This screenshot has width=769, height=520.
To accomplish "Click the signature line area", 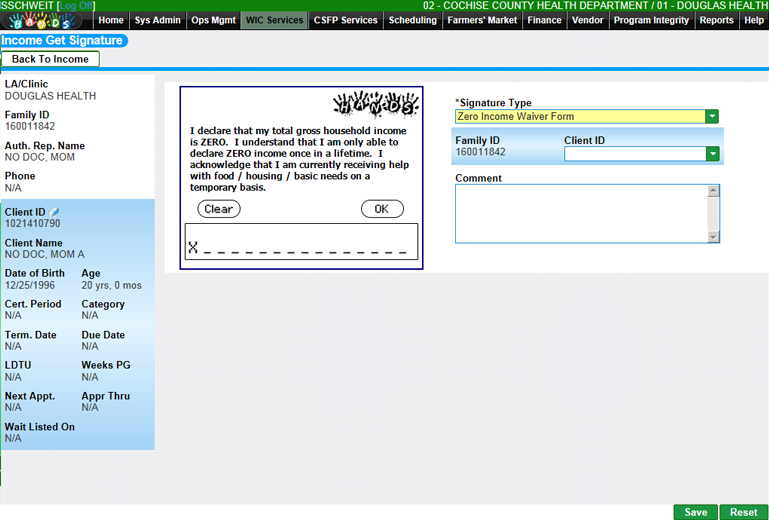I will (300, 243).
